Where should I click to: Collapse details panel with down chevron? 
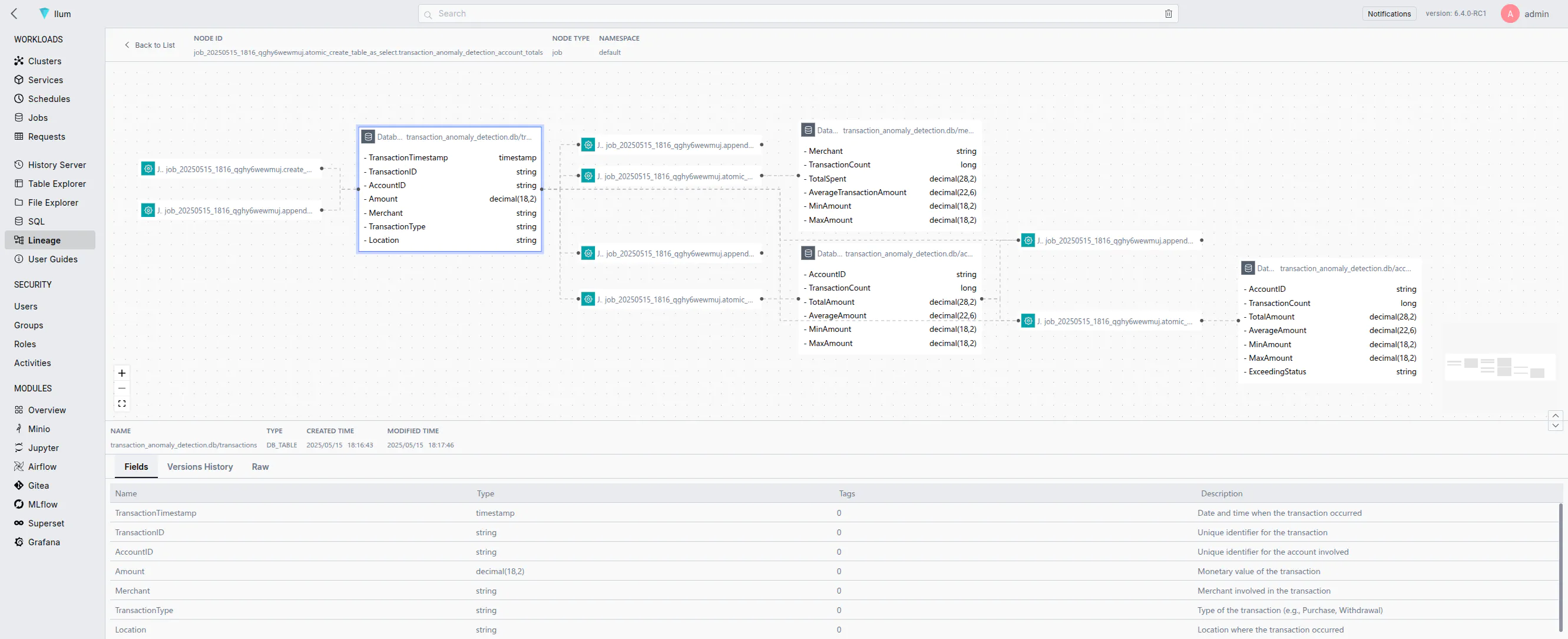tap(1555, 426)
